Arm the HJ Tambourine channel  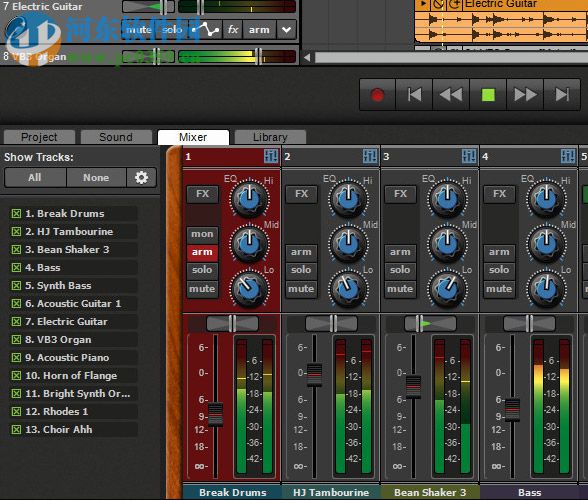point(302,252)
